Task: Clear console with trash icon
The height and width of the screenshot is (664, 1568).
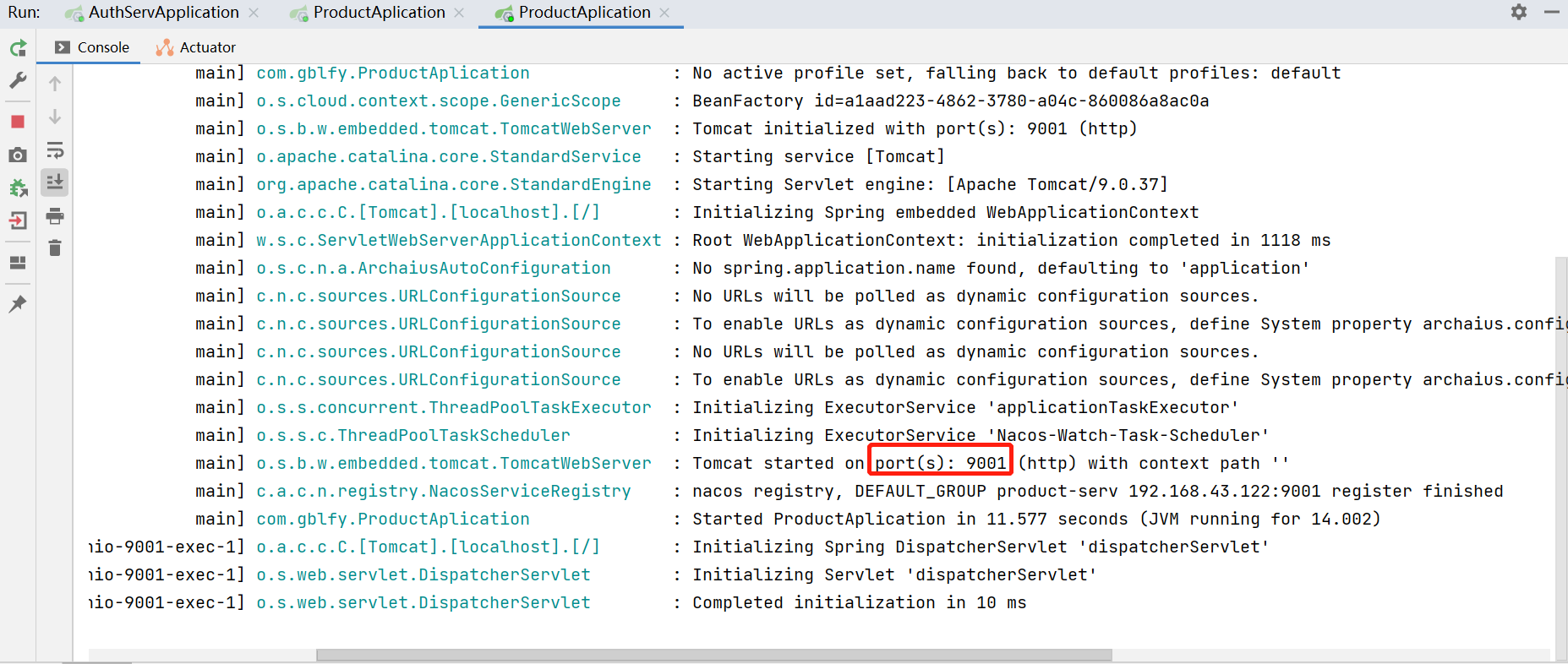Action: point(55,248)
